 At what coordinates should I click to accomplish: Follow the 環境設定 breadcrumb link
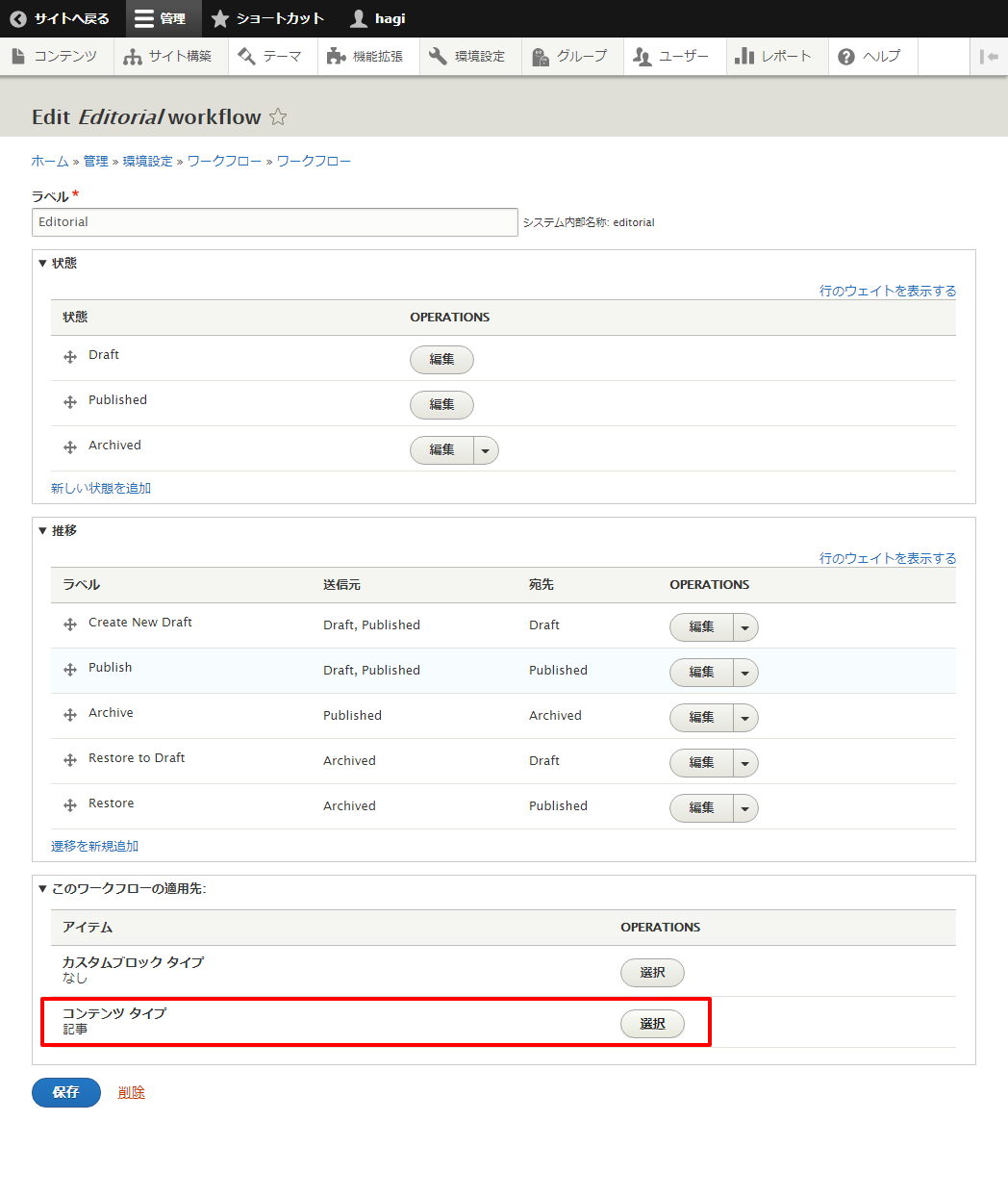[148, 161]
